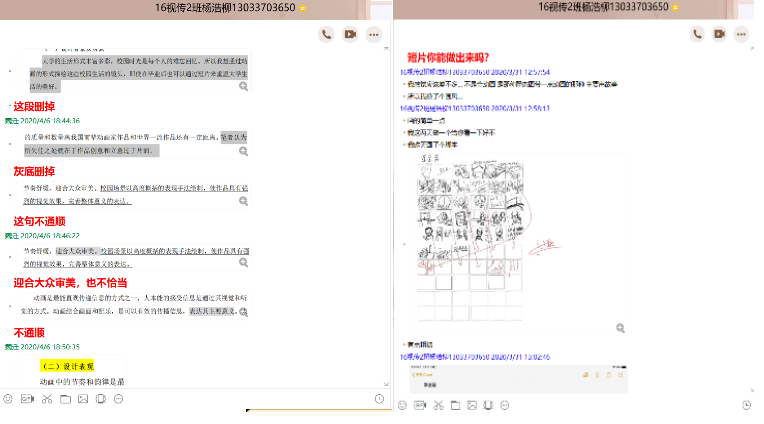Viewport: 764px width, 424px height.
Task: Click video call button in right chat
Action: (719, 34)
